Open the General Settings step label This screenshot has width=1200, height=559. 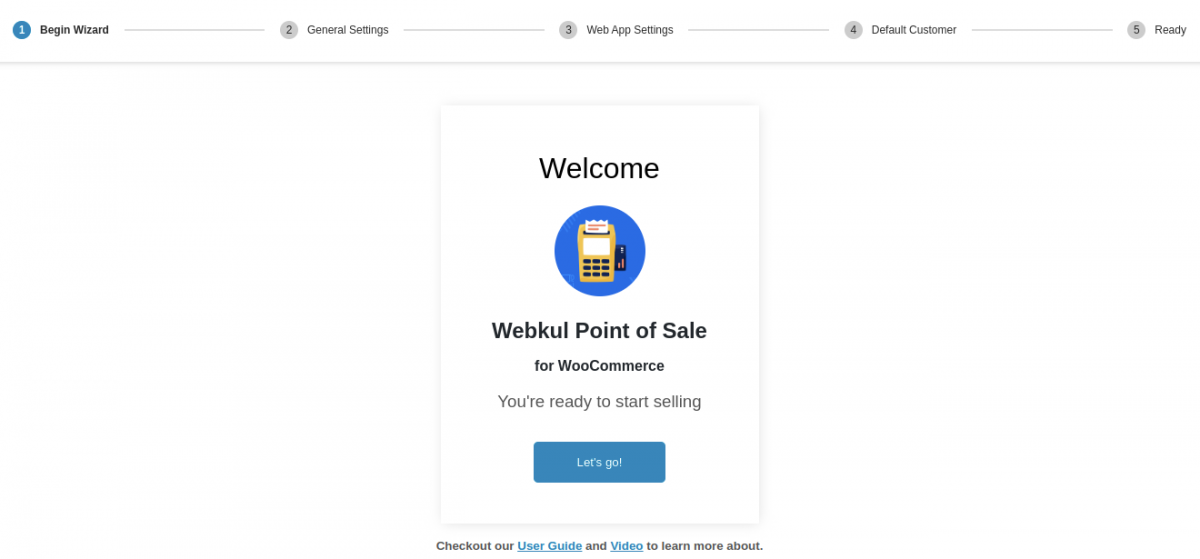pyautogui.click(x=347, y=30)
